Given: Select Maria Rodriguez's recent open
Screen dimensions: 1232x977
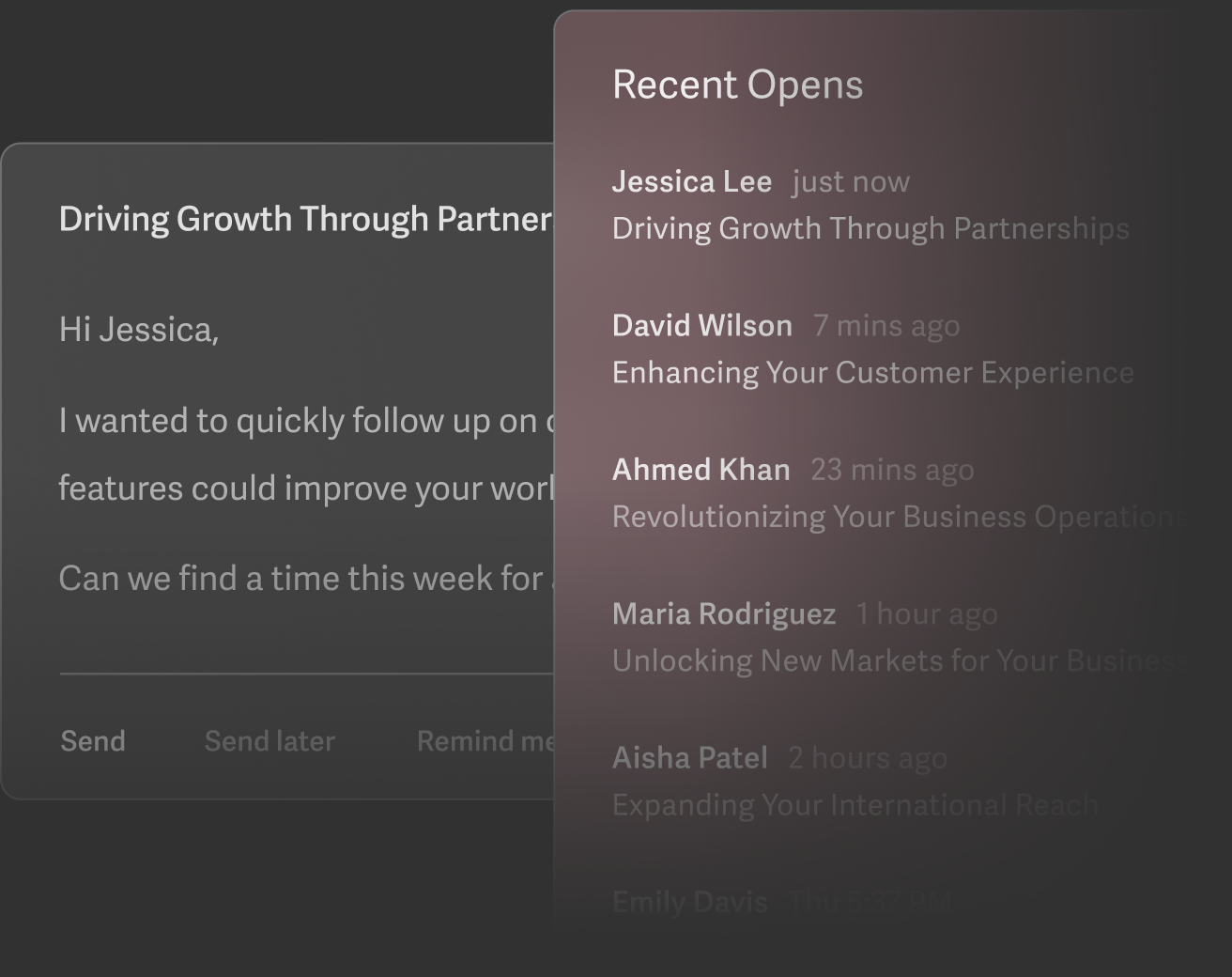Looking at the screenshot, I should click(724, 613).
